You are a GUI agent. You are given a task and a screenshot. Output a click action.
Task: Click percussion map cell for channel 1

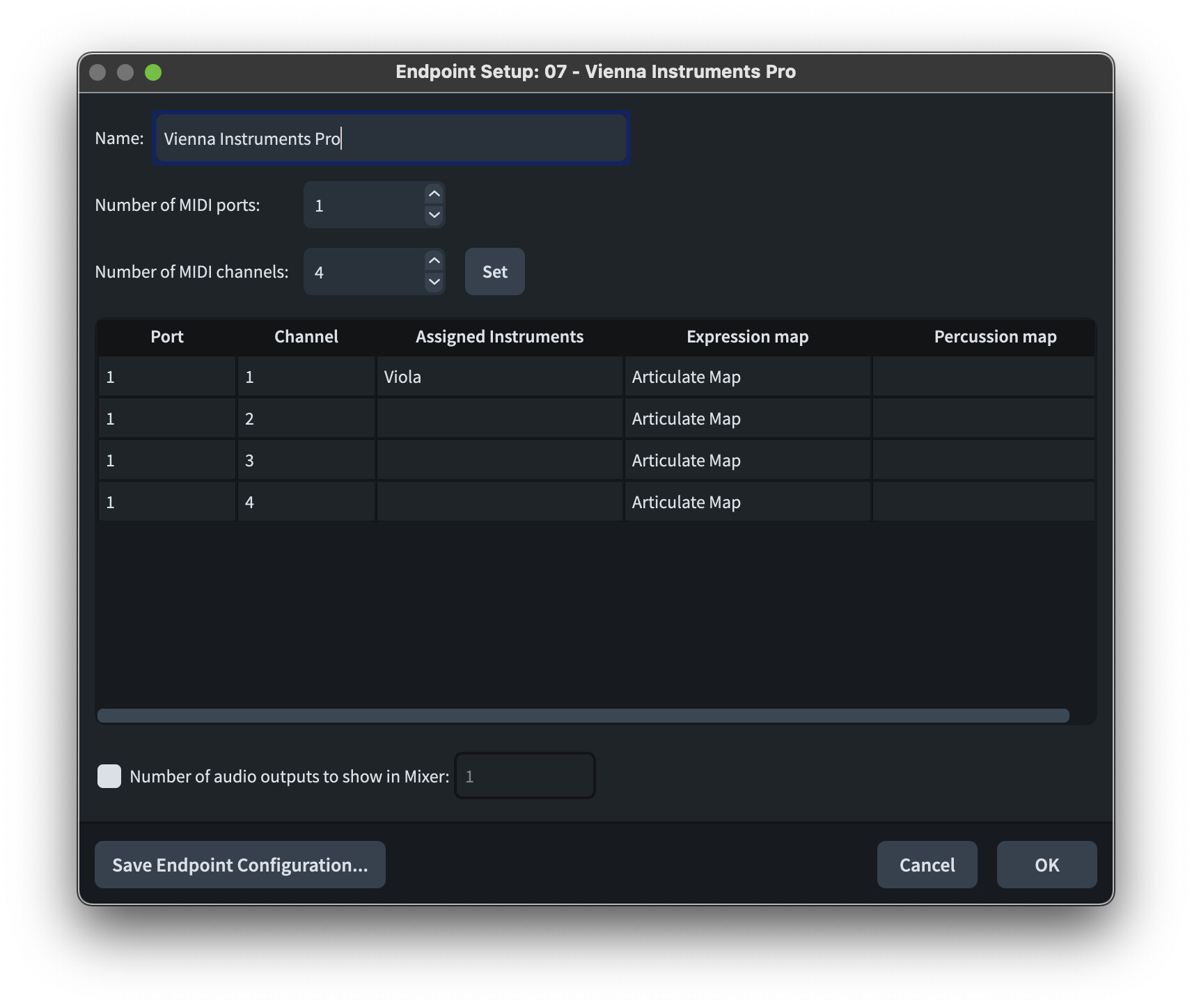[984, 377]
